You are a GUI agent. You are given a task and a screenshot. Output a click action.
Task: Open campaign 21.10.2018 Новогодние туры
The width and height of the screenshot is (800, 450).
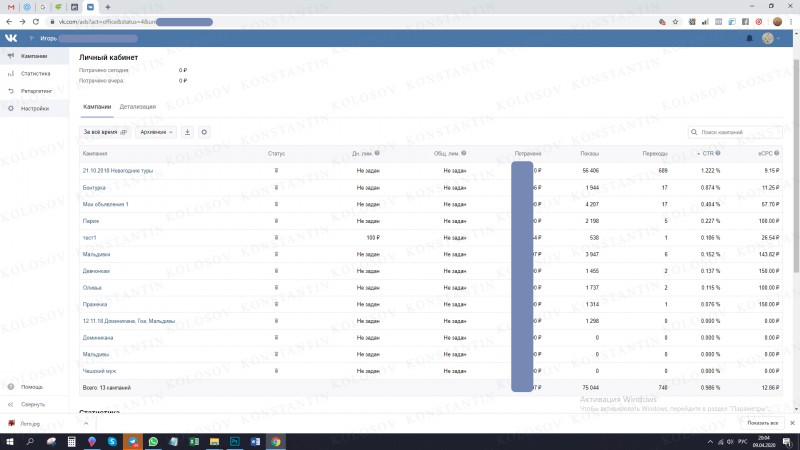coord(118,171)
